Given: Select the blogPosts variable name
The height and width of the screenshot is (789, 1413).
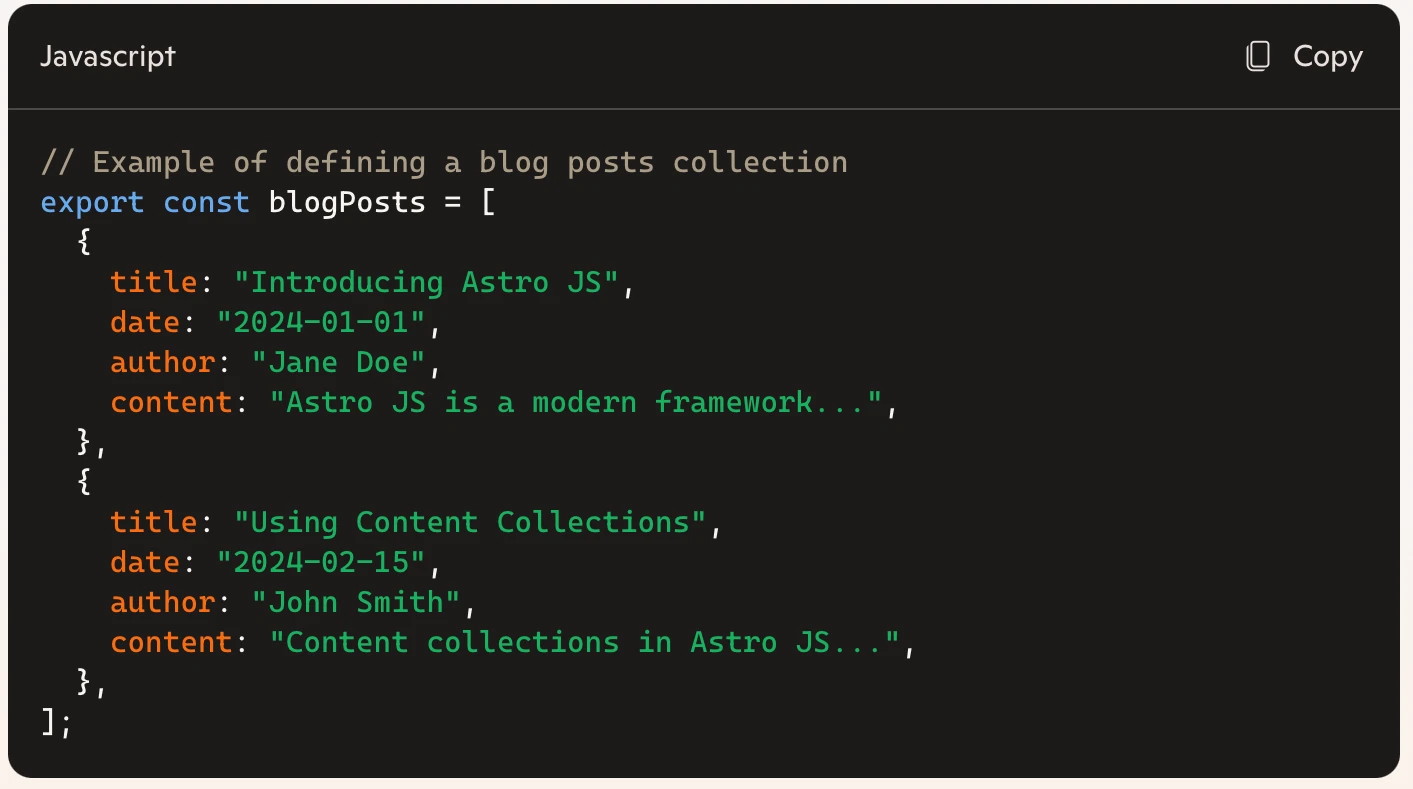Looking at the screenshot, I should click(346, 202).
